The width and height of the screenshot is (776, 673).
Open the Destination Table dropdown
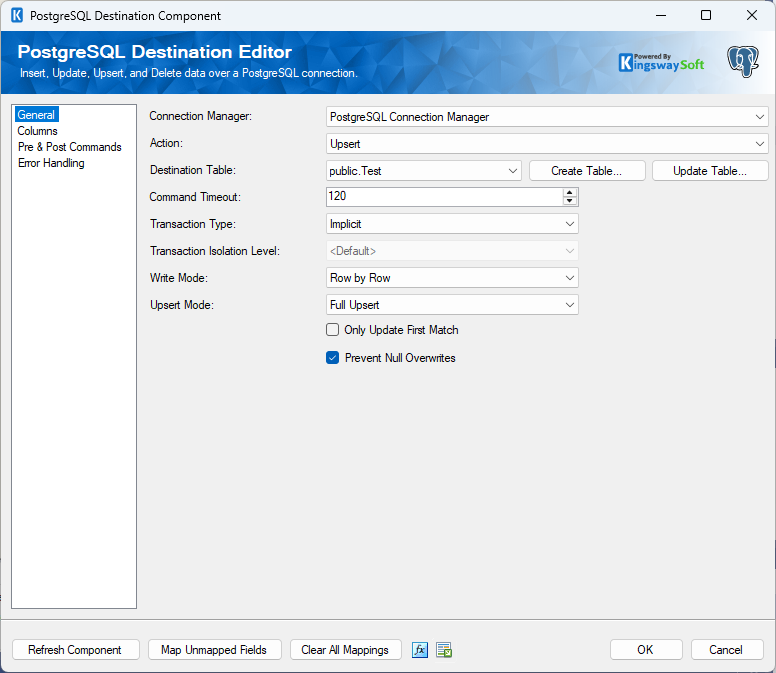pyautogui.click(x=424, y=171)
